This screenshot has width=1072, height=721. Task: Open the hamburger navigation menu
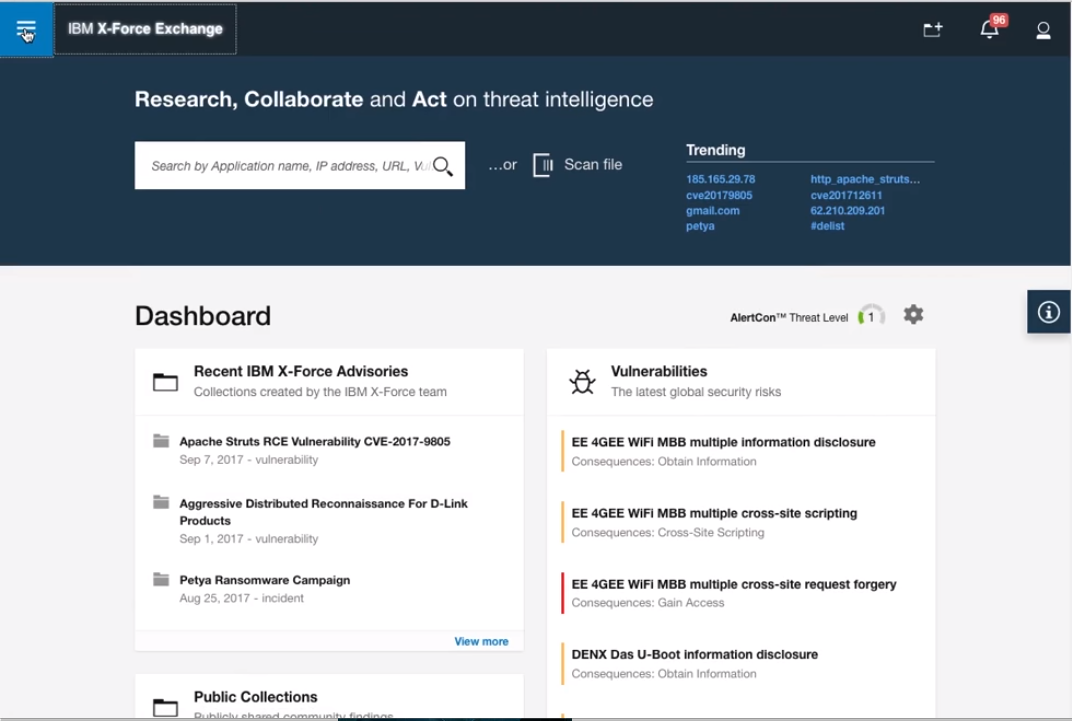click(x=26, y=30)
